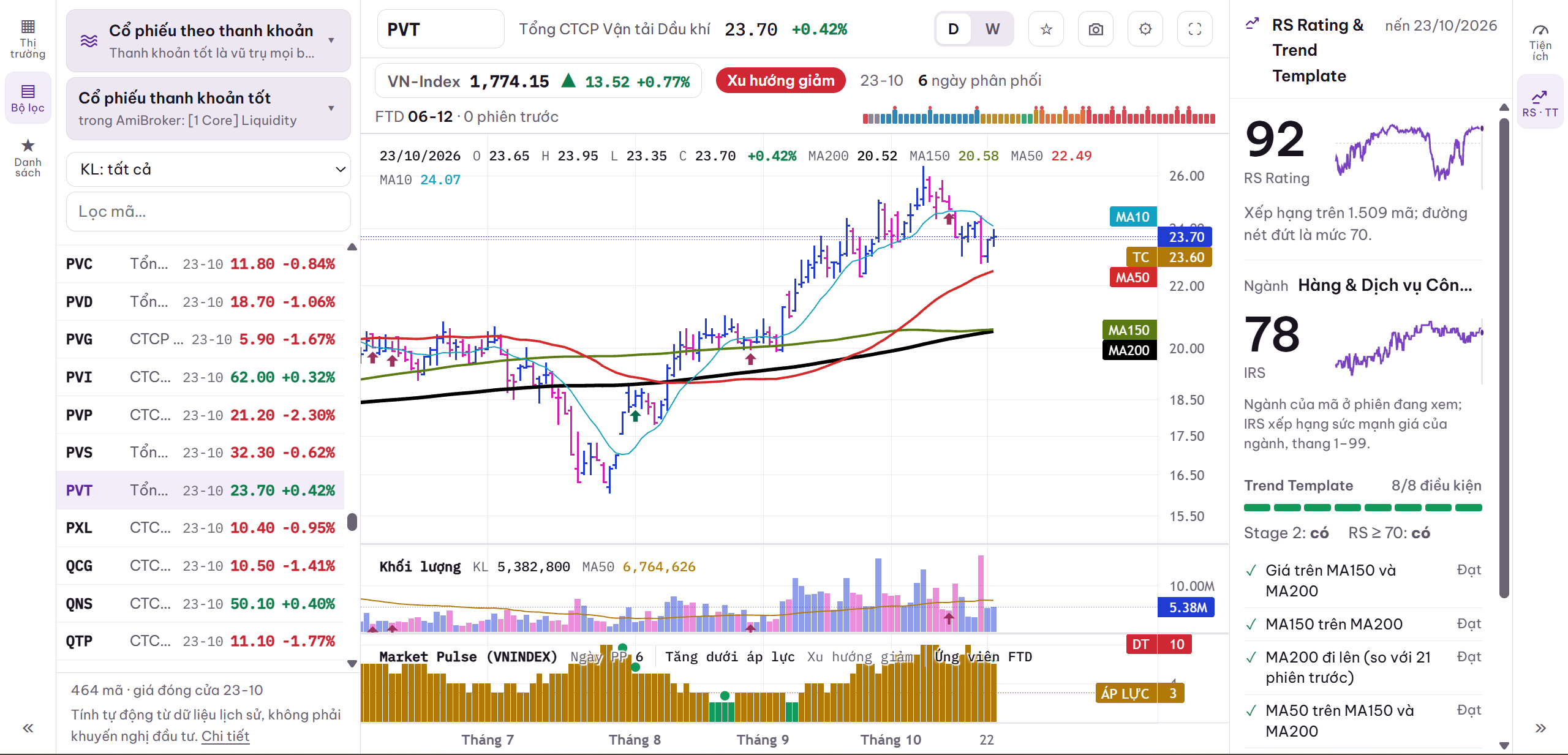This screenshot has width=1568, height=755.
Task: Select QNS row in stock list
Action: pyautogui.click(x=200, y=604)
